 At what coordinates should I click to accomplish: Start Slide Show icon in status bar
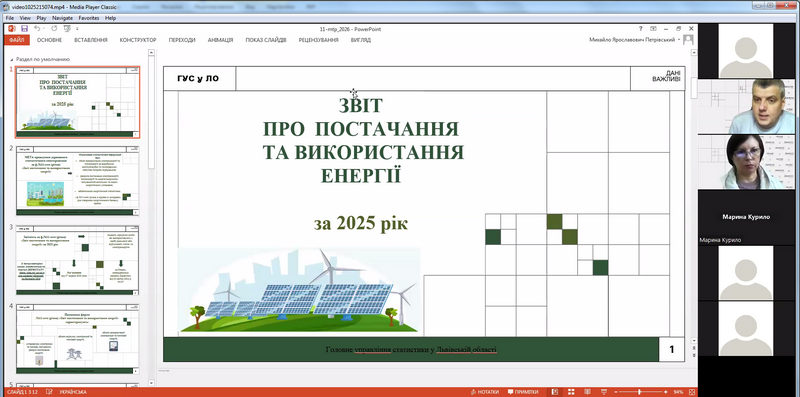coord(604,392)
